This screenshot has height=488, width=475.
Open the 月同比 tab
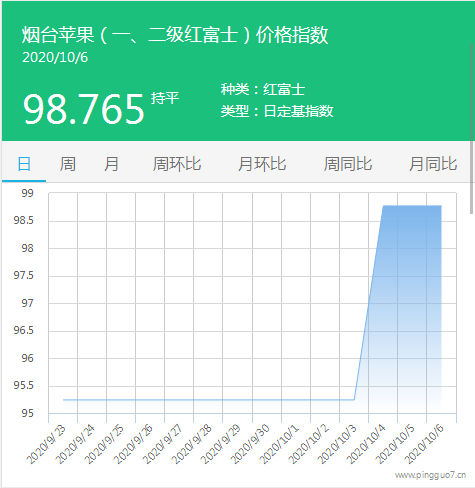[x=433, y=164]
